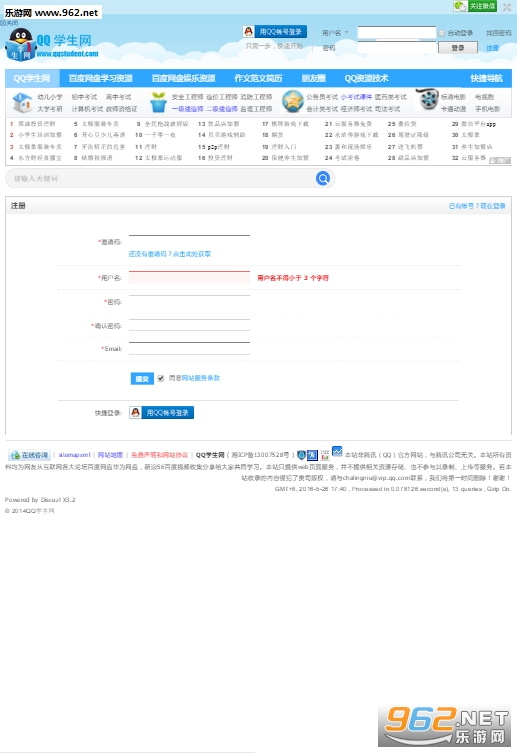Screen dimensions: 517x753
Task: Open the 百度网盘娱乐资源 nav tab
Action: coord(183,78)
